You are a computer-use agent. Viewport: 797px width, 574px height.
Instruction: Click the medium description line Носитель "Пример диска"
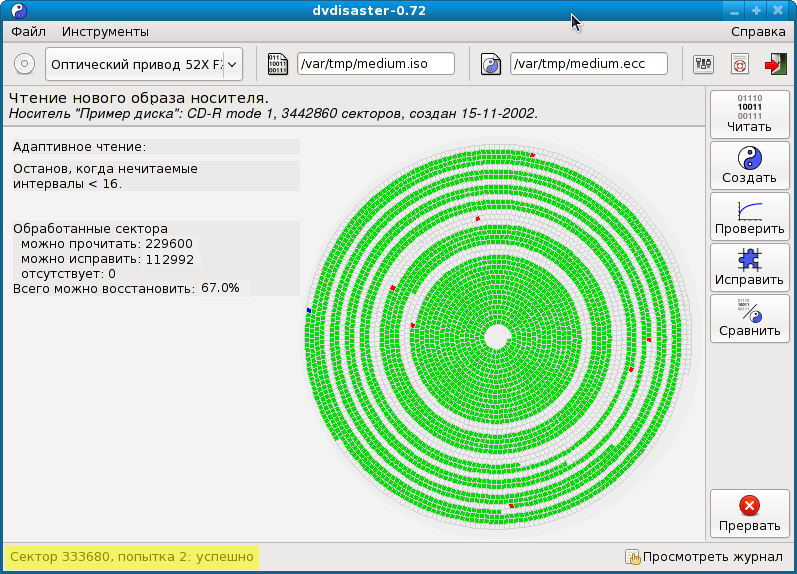pyautogui.click(x=273, y=113)
